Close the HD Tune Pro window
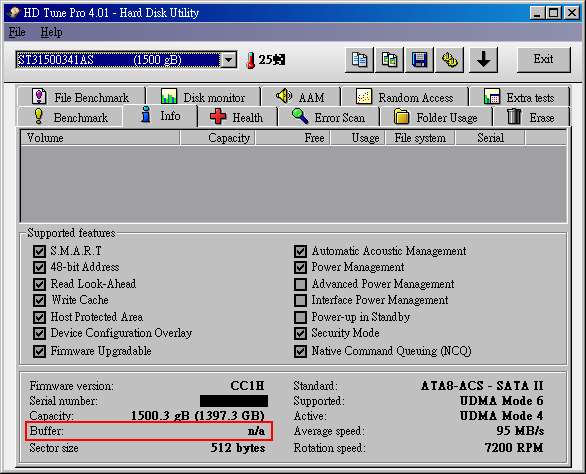 572,13
